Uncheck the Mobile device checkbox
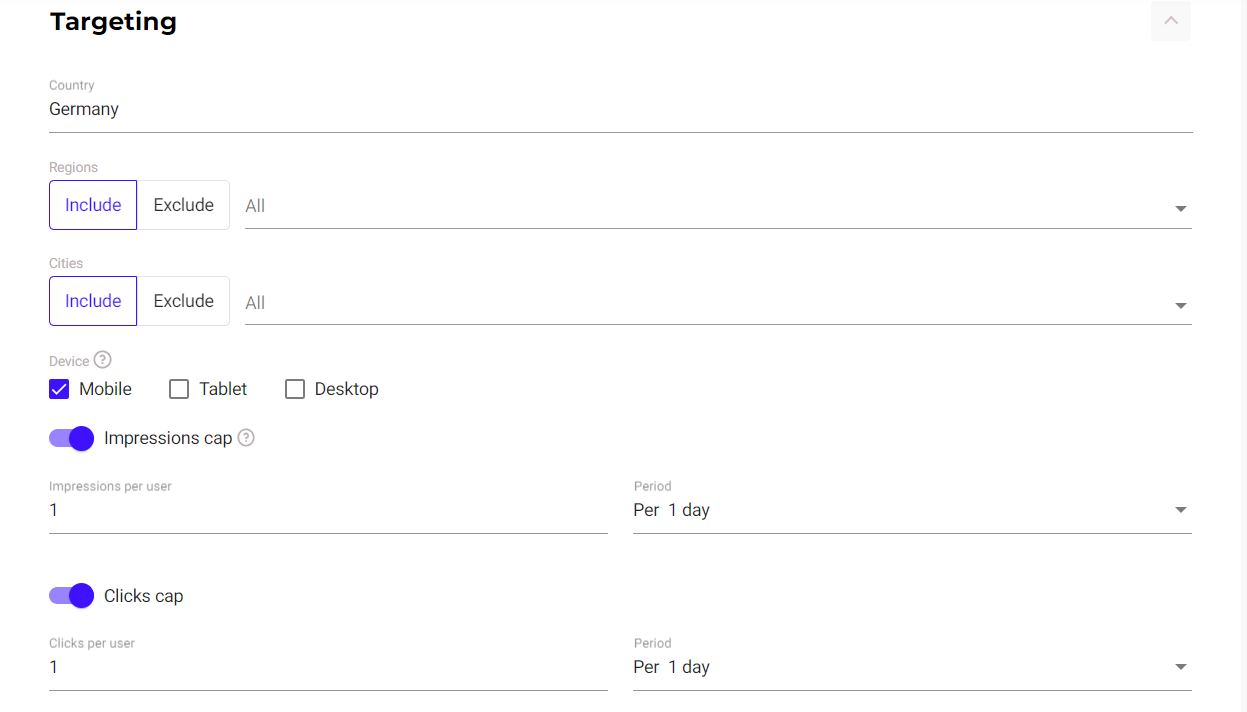This screenshot has height=712, width=1247. 59,389
